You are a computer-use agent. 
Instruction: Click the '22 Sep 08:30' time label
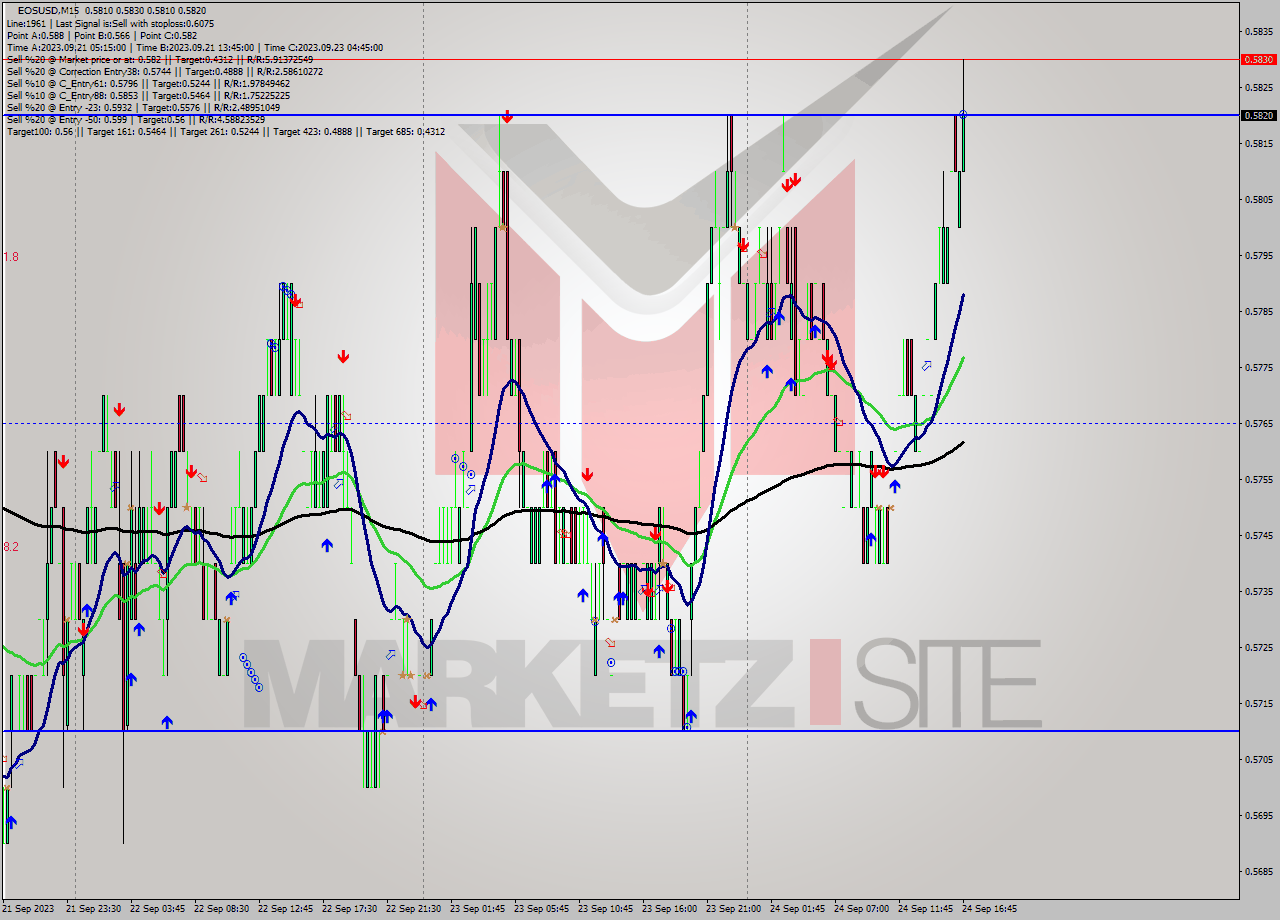[221, 909]
